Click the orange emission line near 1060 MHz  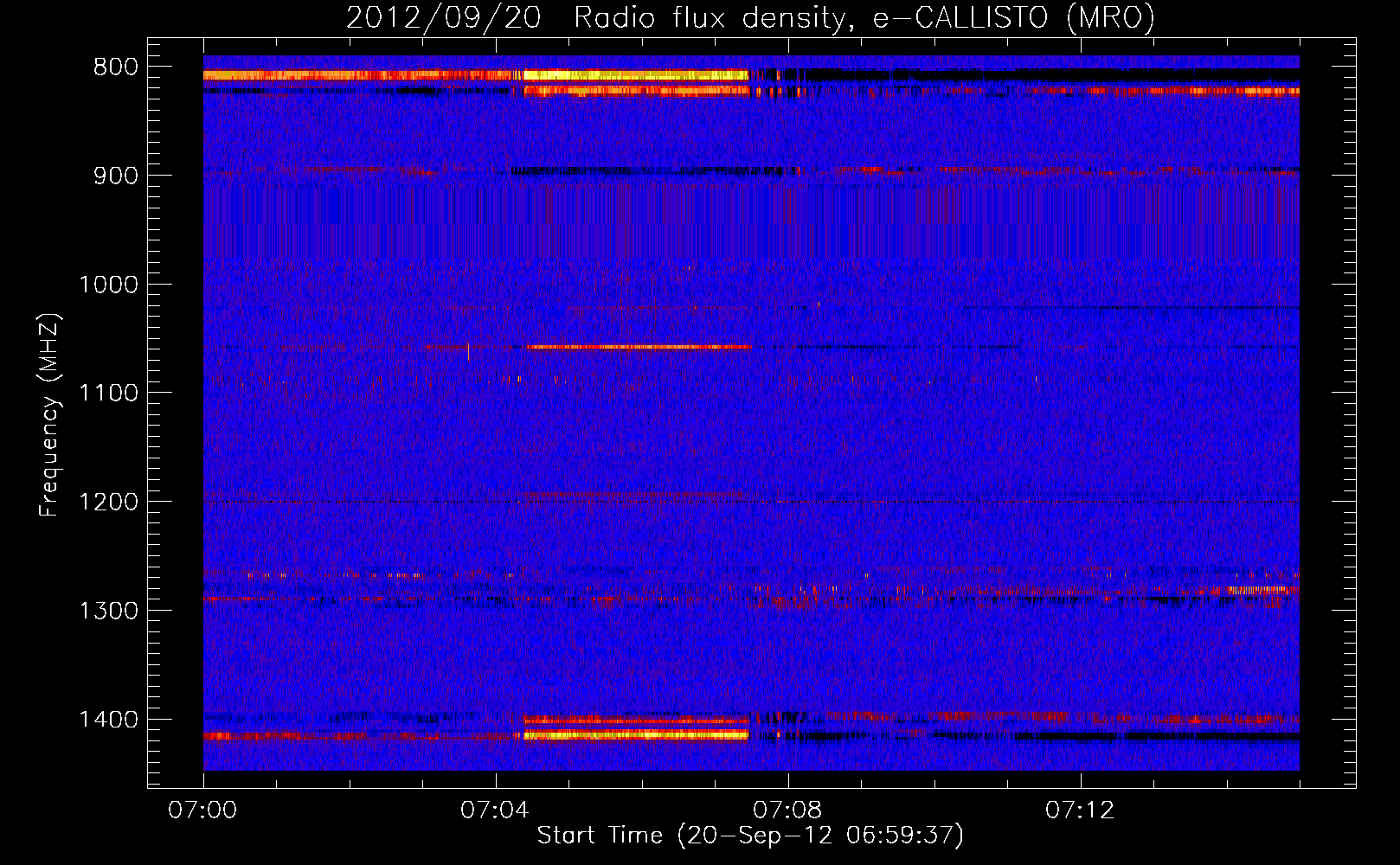pyautogui.click(x=639, y=347)
